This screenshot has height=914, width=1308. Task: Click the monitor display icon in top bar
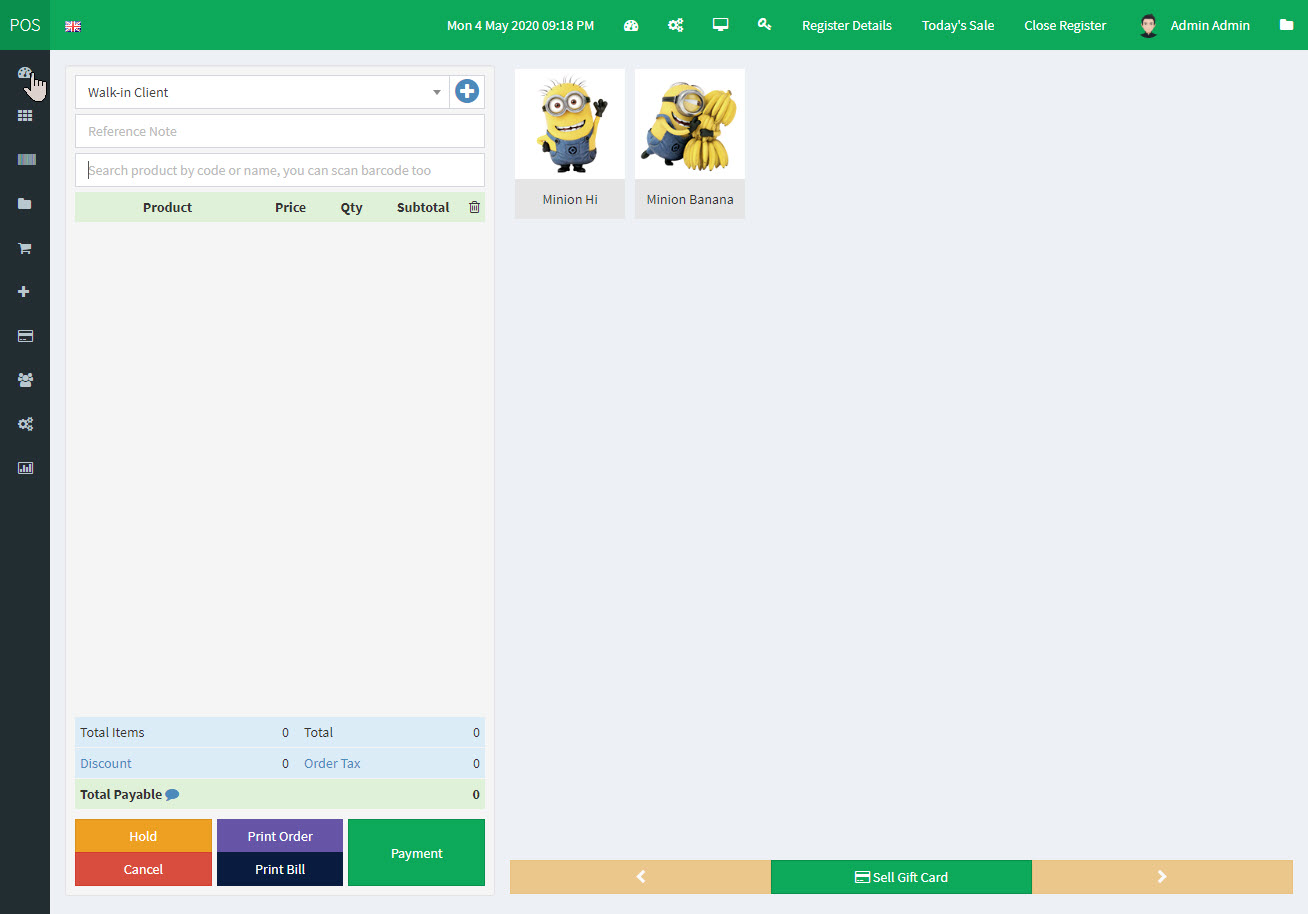point(720,24)
